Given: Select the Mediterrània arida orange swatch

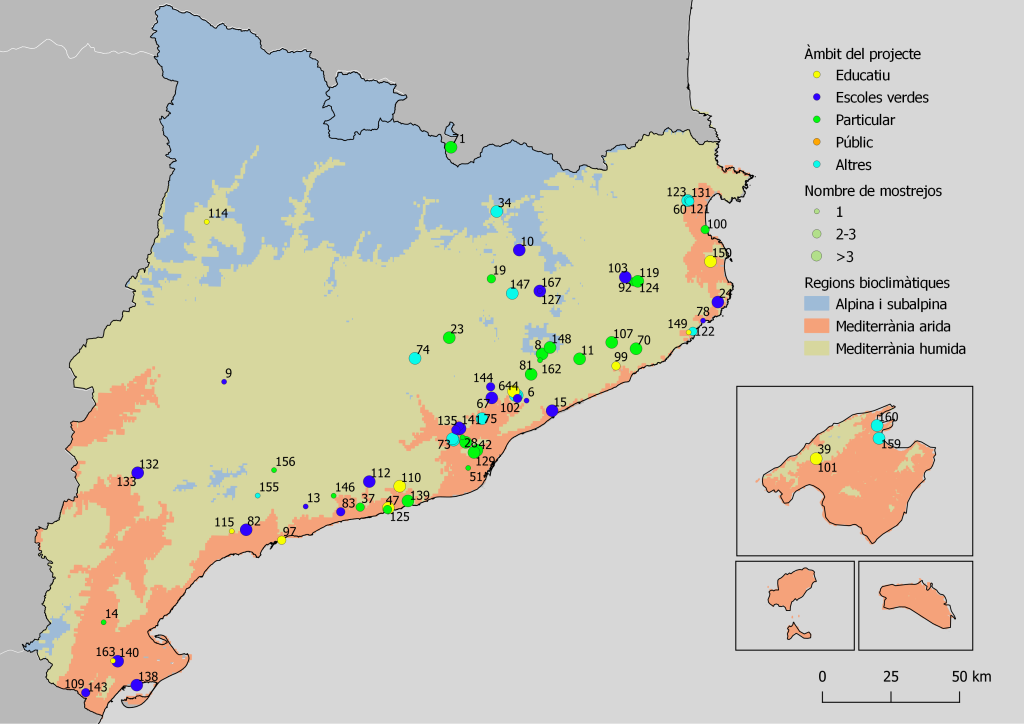Looking at the screenshot, I should tap(817, 326).
